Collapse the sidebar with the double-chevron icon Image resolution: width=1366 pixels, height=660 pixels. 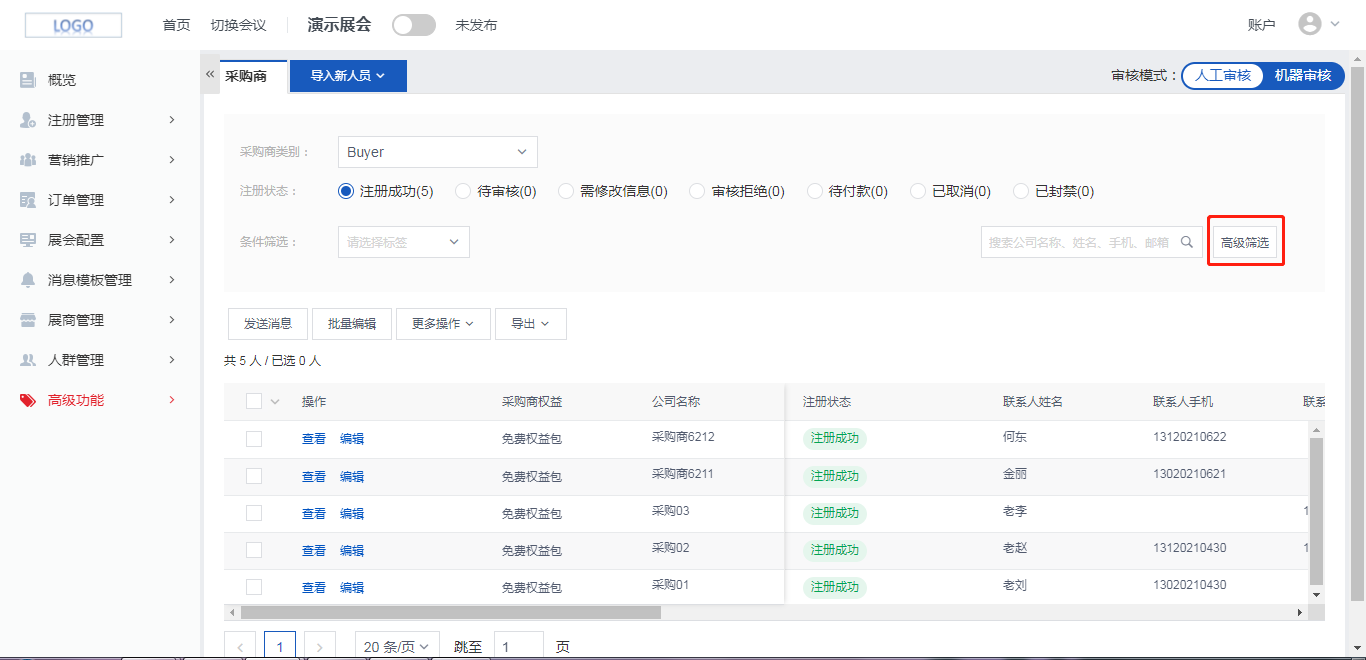pos(210,74)
